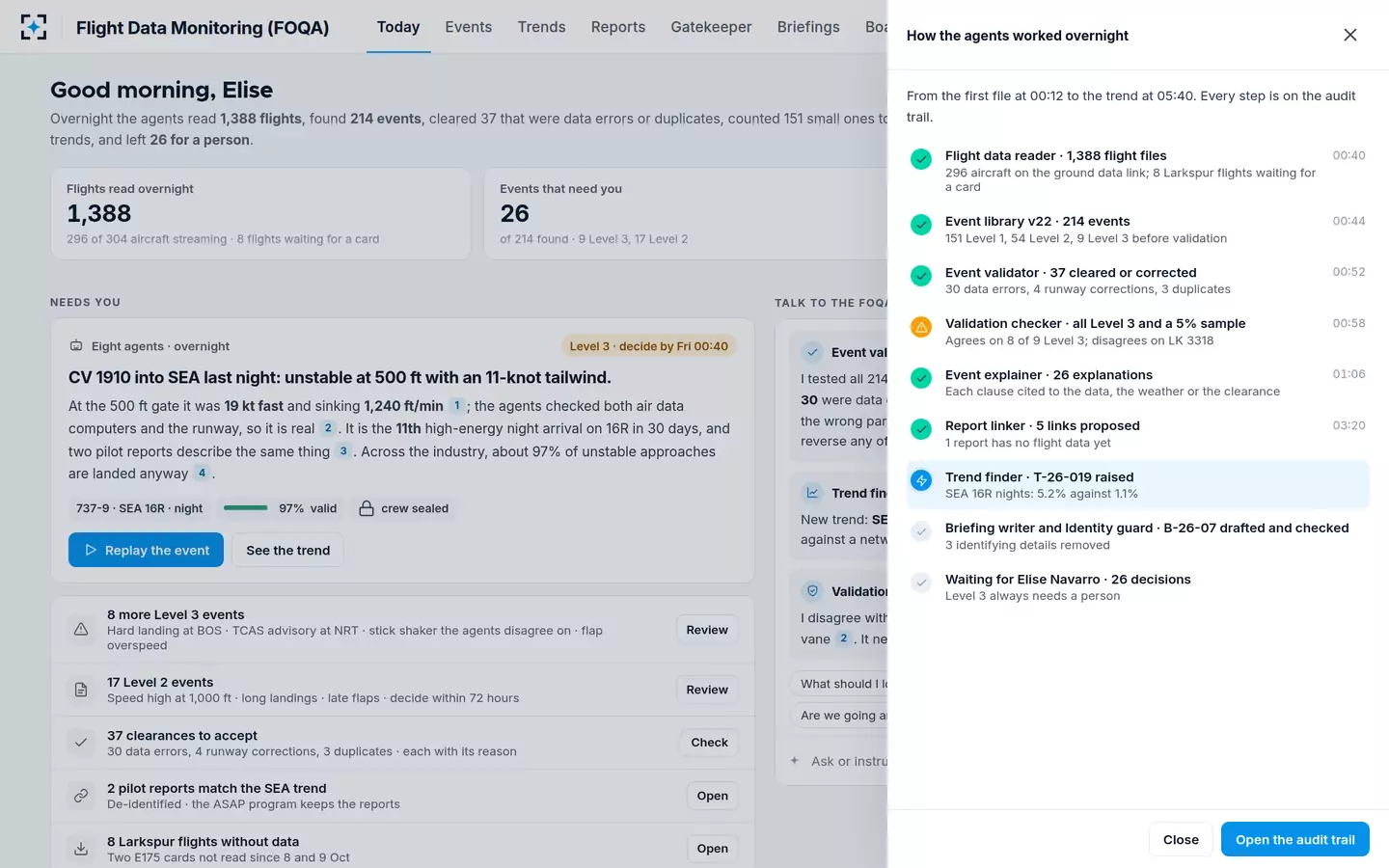Click citation 4 after 'are landed anyway'
The height and width of the screenshot is (868, 1389).
click(x=202, y=474)
